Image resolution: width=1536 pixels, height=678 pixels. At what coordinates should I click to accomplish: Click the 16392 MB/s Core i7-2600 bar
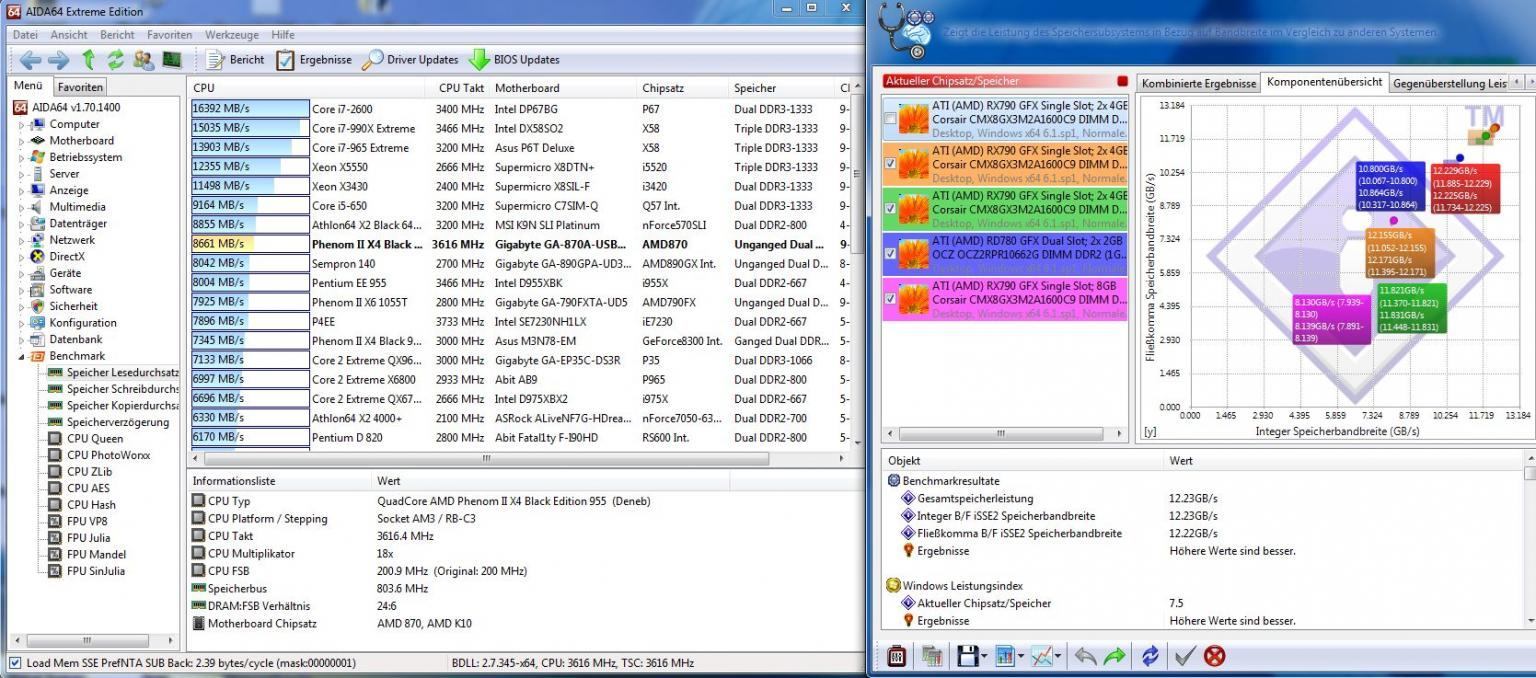(x=250, y=109)
